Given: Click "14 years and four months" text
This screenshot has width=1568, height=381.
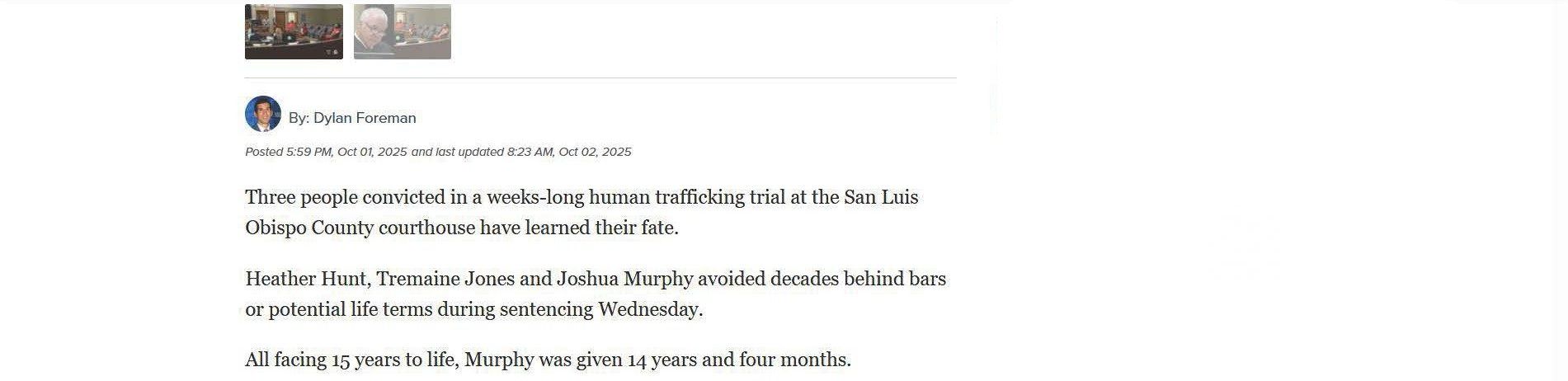Looking at the screenshot, I should coord(737,360).
